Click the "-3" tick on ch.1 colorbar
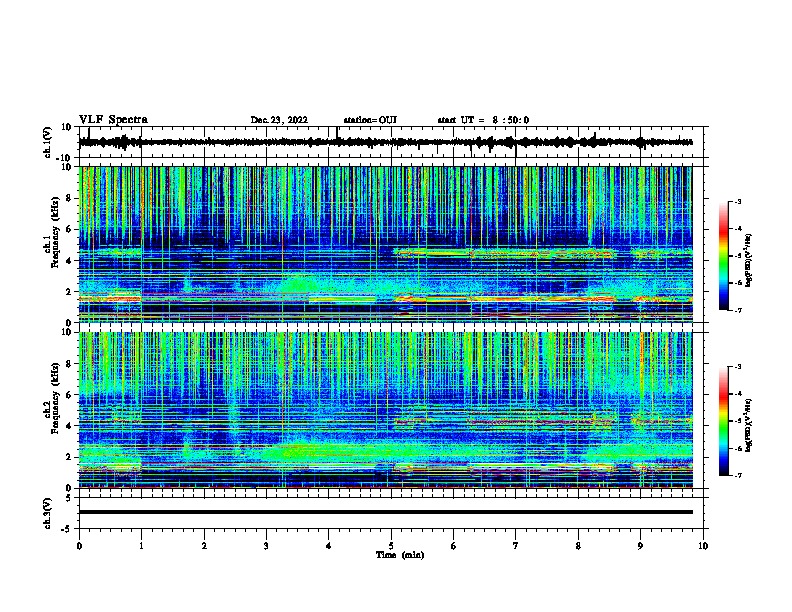 coord(737,202)
